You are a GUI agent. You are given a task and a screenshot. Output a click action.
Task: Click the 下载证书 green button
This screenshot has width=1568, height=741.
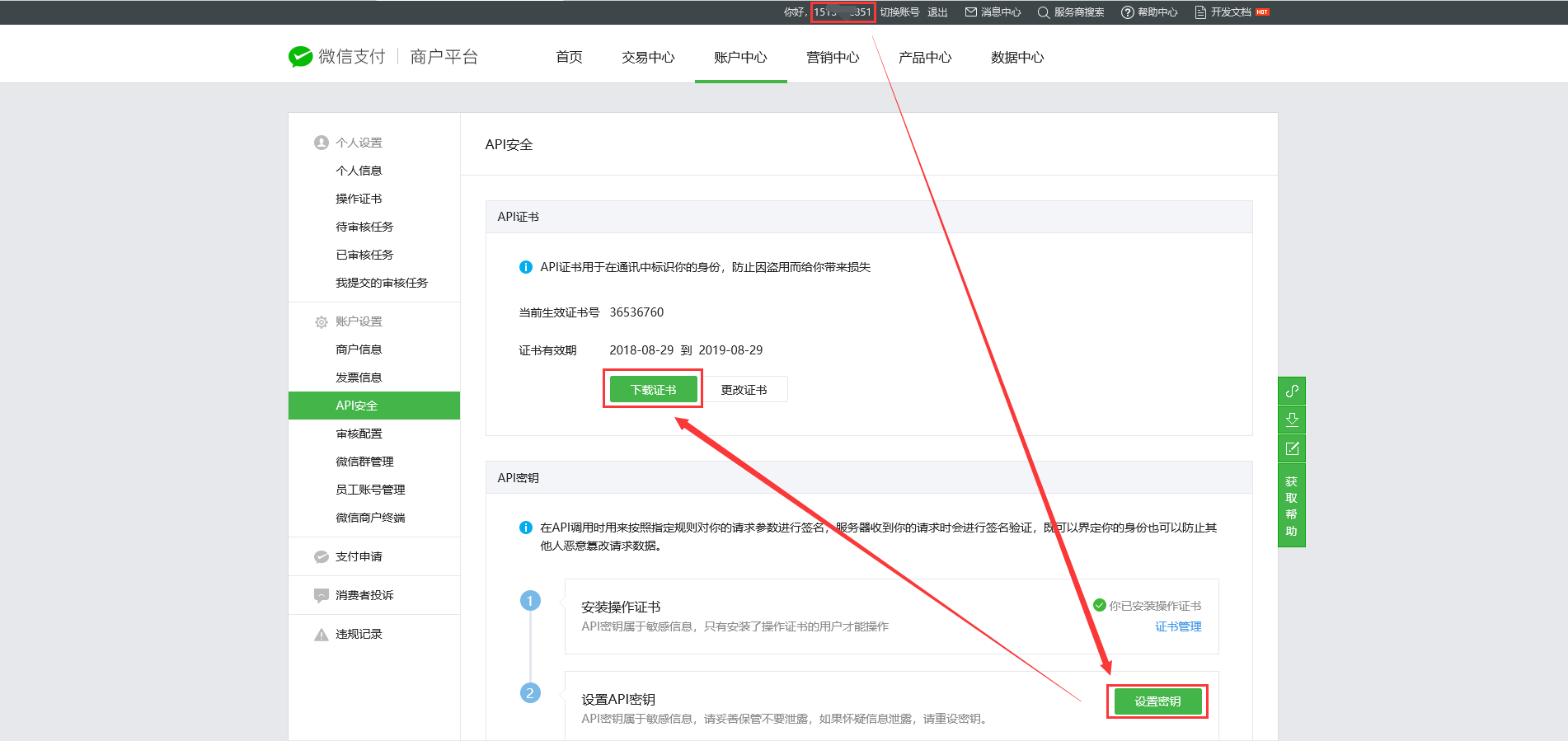[654, 389]
